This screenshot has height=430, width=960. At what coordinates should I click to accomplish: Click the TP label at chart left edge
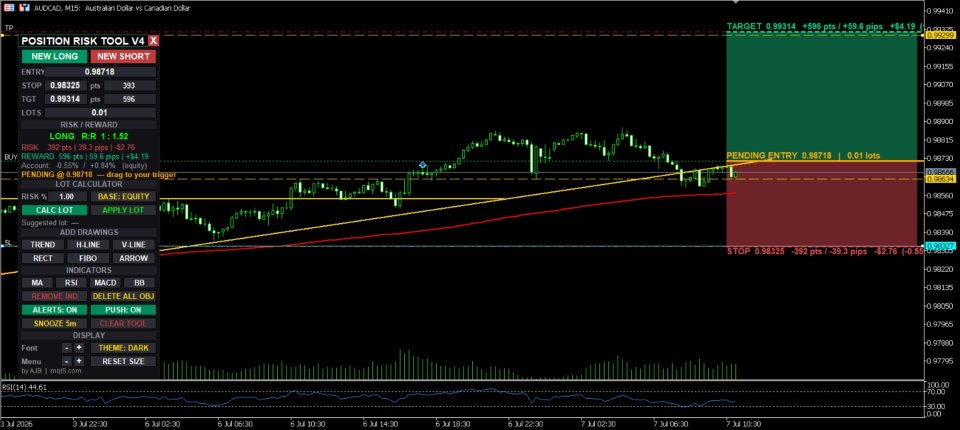[9, 28]
